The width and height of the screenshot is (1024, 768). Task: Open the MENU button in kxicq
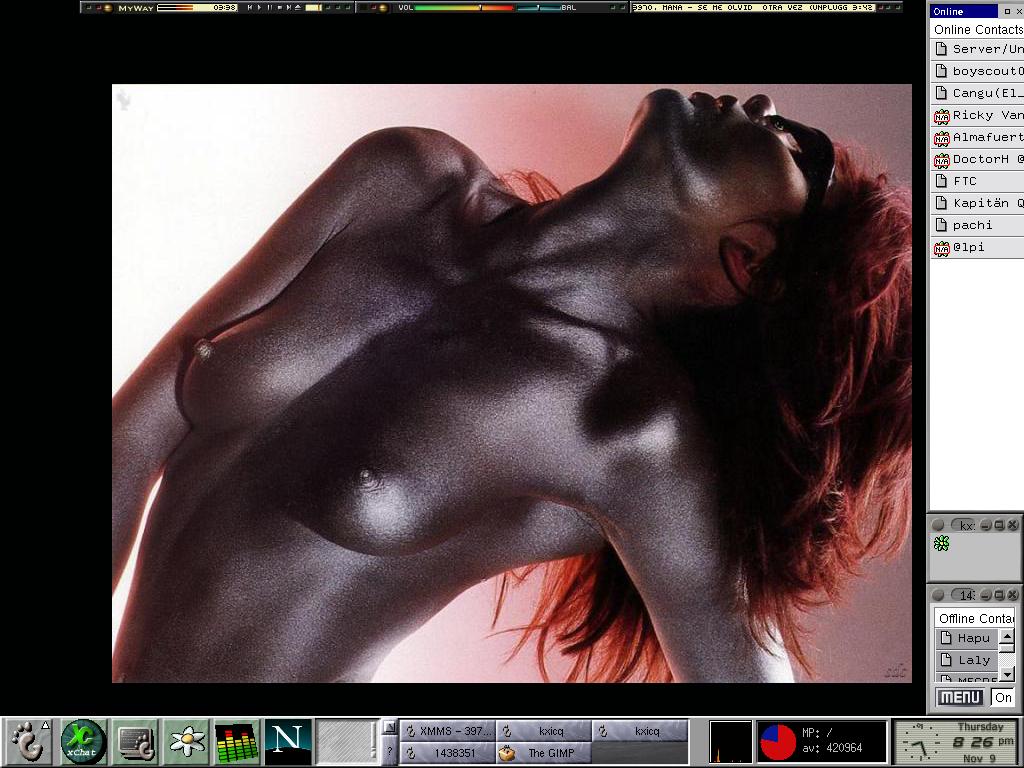coord(960,697)
